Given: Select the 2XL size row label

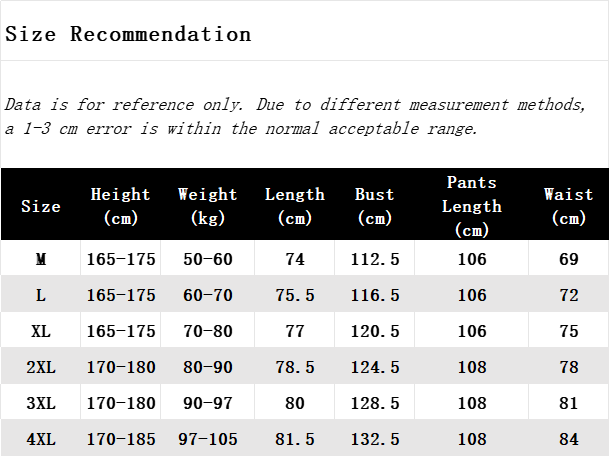Looking at the screenshot, I should [x=41, y=368].
